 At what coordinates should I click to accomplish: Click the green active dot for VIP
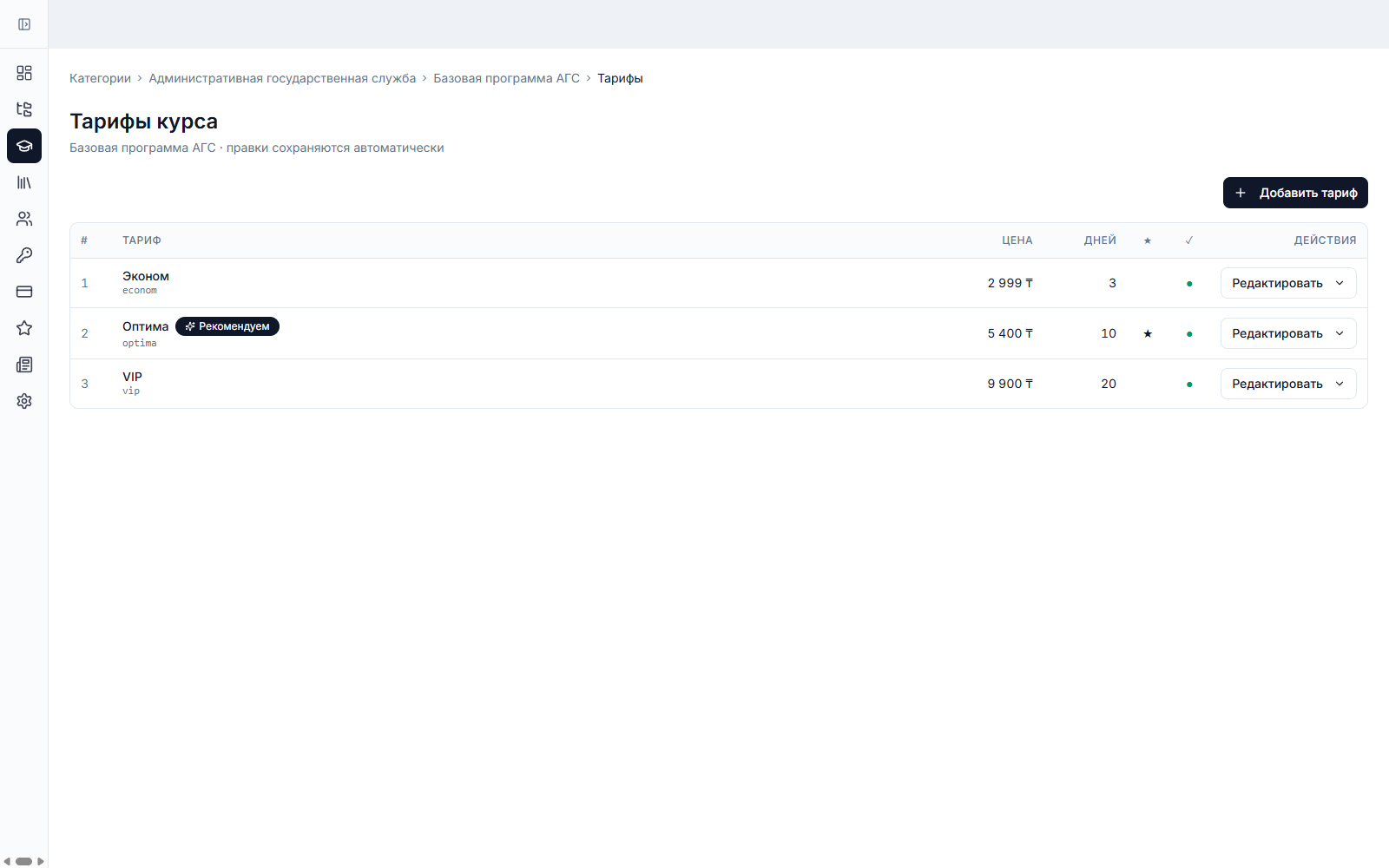click(1189, 385)
